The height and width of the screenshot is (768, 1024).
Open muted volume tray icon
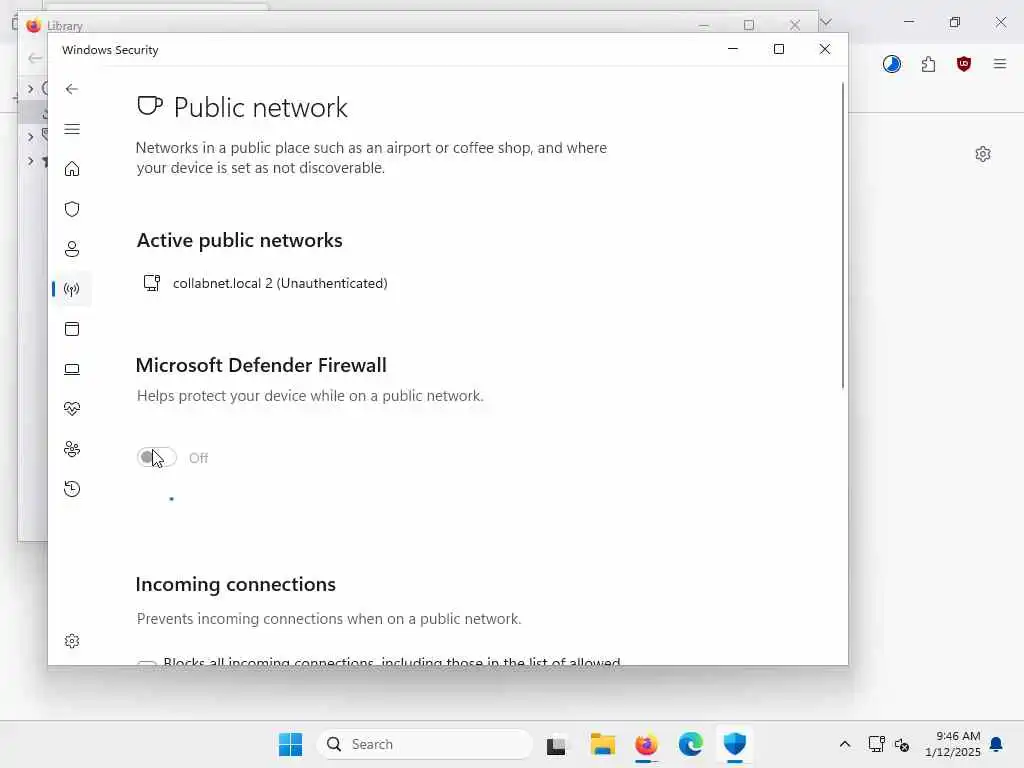(x=902, y=744)
